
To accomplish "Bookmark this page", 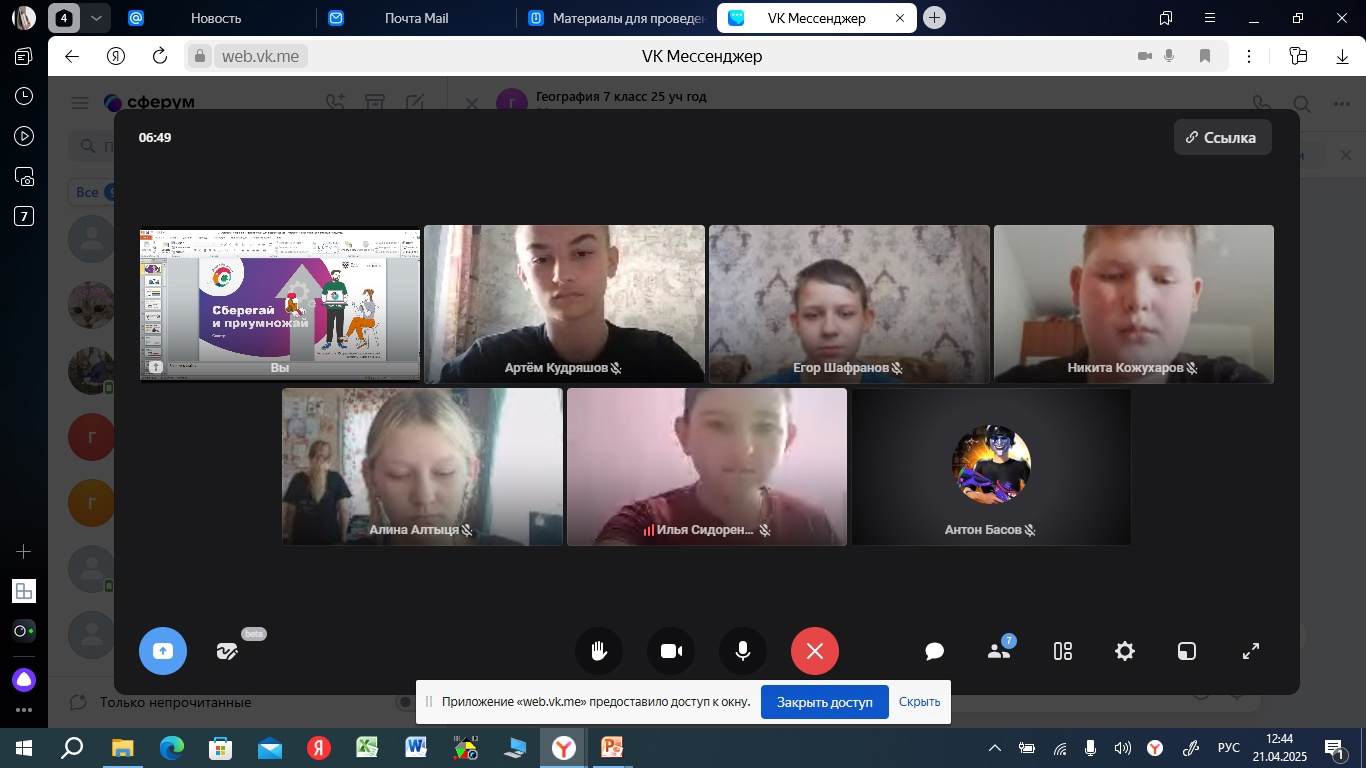I will coord(1205,56).
